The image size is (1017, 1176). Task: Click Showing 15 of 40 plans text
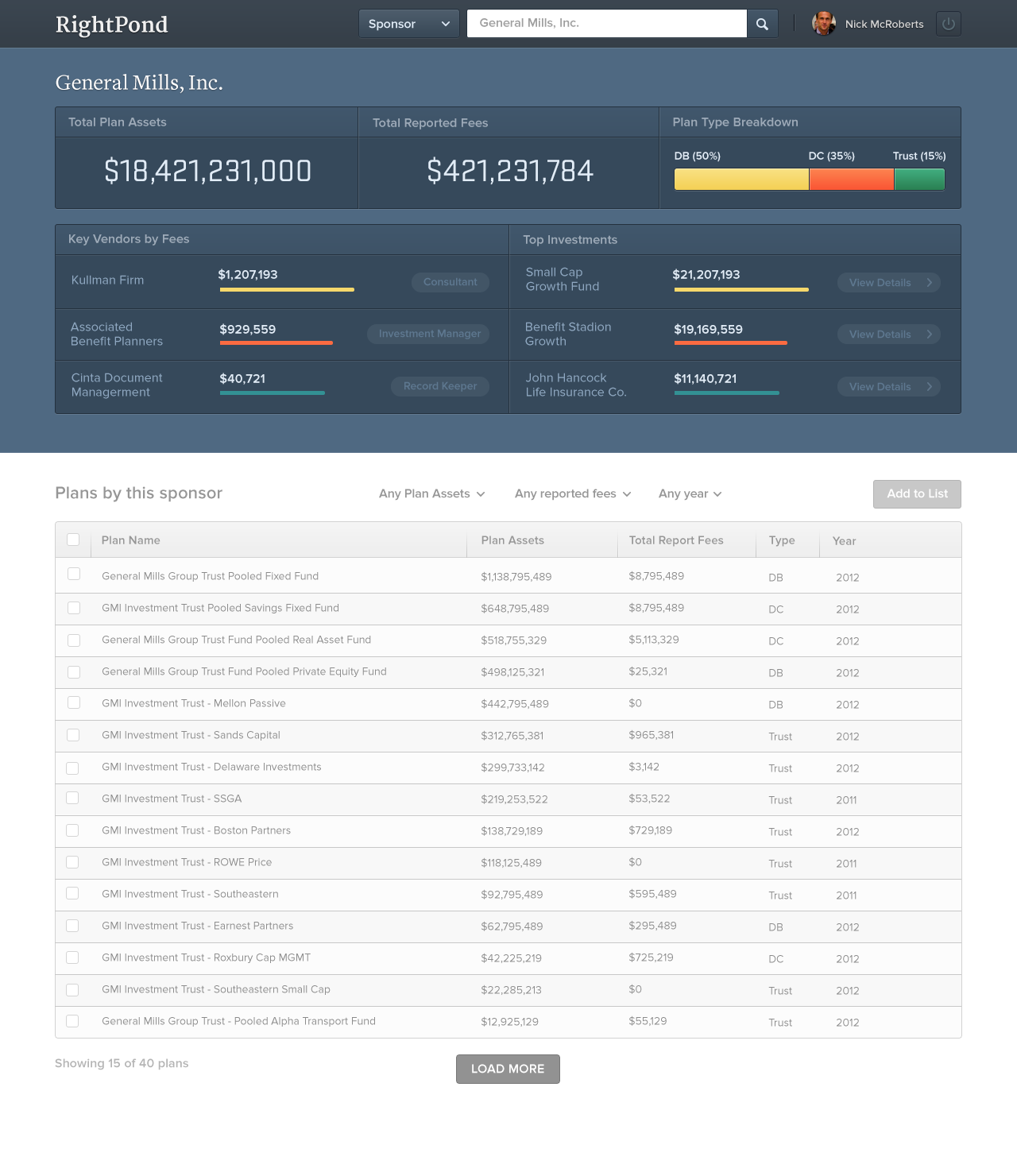122,1063
